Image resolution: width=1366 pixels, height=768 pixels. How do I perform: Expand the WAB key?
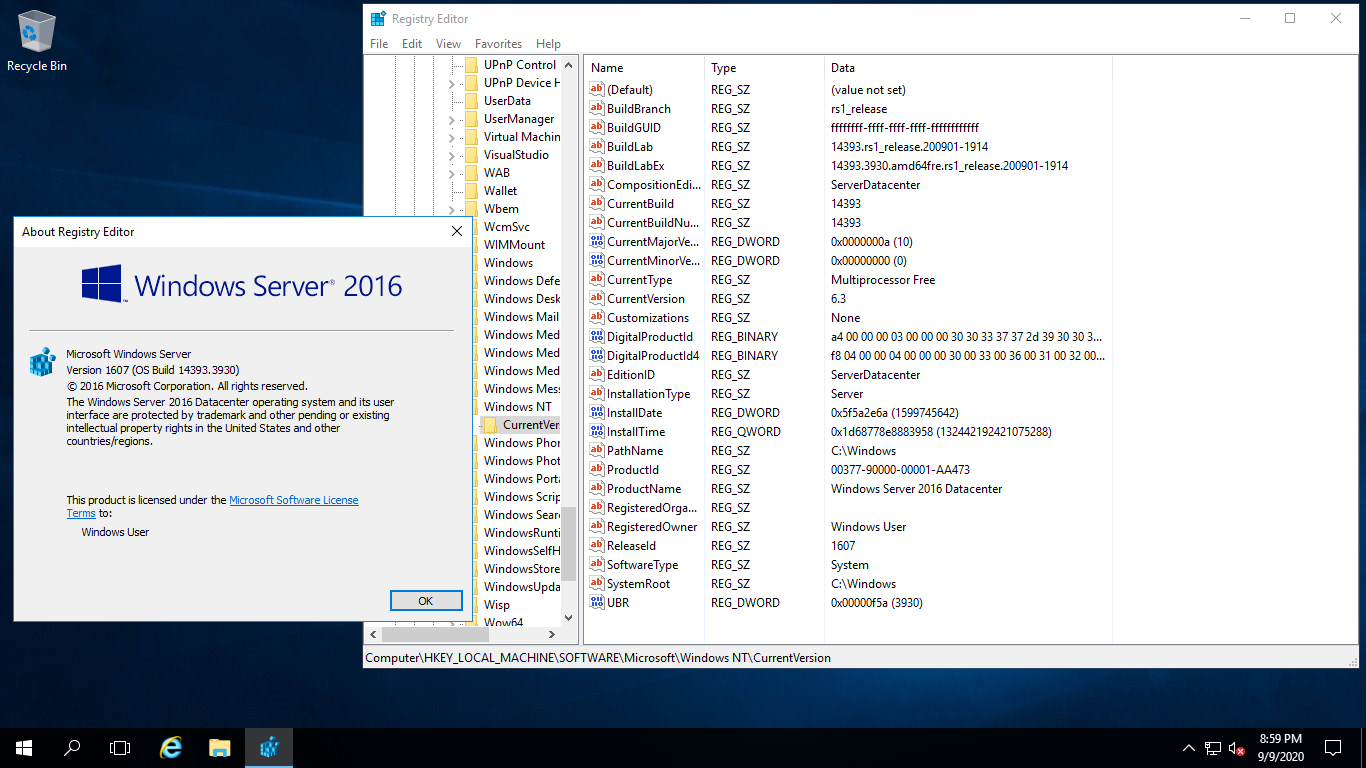coord(453,173)
